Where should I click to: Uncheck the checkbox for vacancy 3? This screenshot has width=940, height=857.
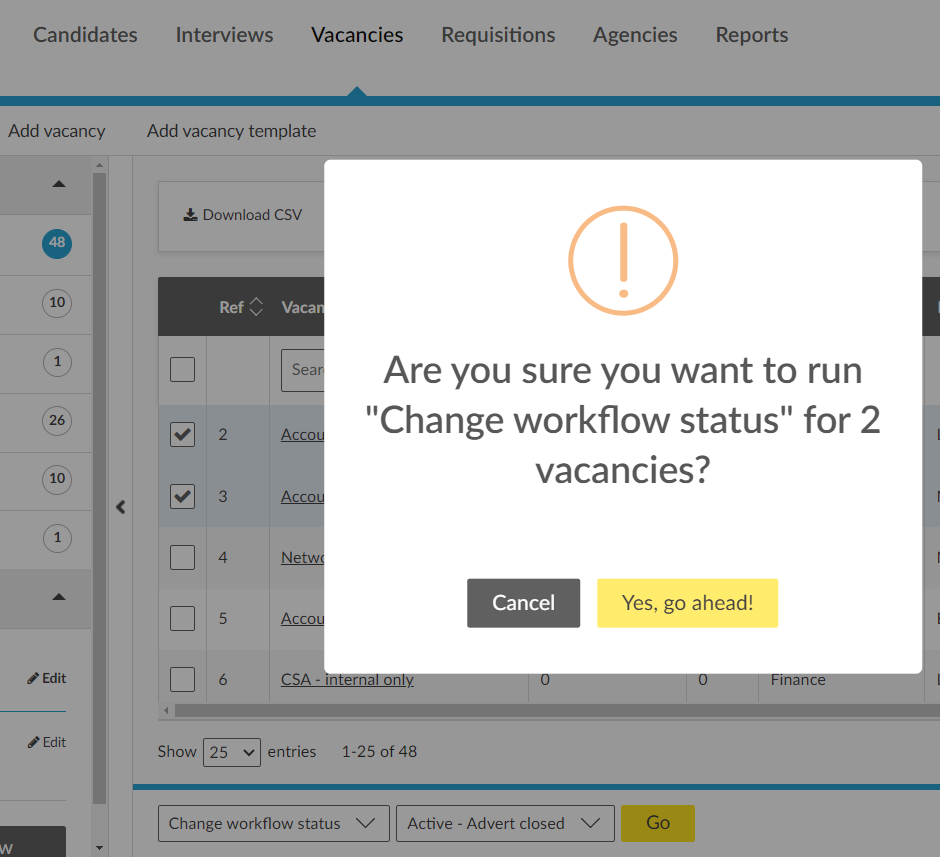click(x=182, y=496)
